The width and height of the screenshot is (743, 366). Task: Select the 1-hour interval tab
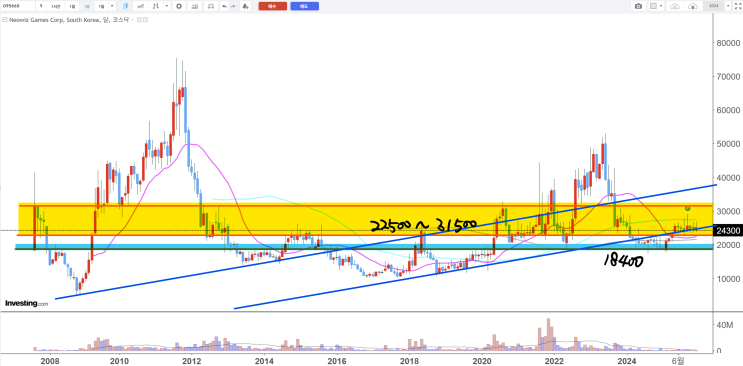point(55,6)
